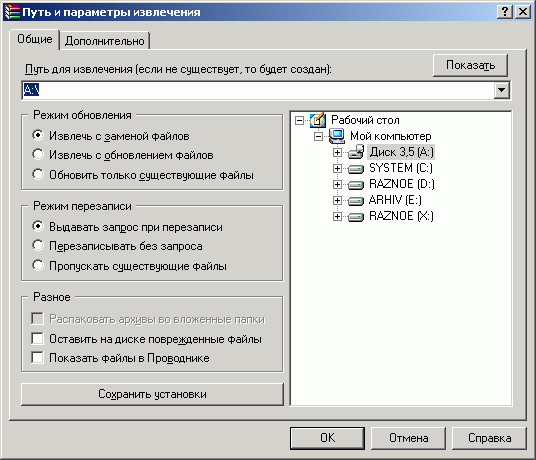Screen dimensions: 536x460
Task: Open the extraction path dropdown arrow
Action: [501, 90]
